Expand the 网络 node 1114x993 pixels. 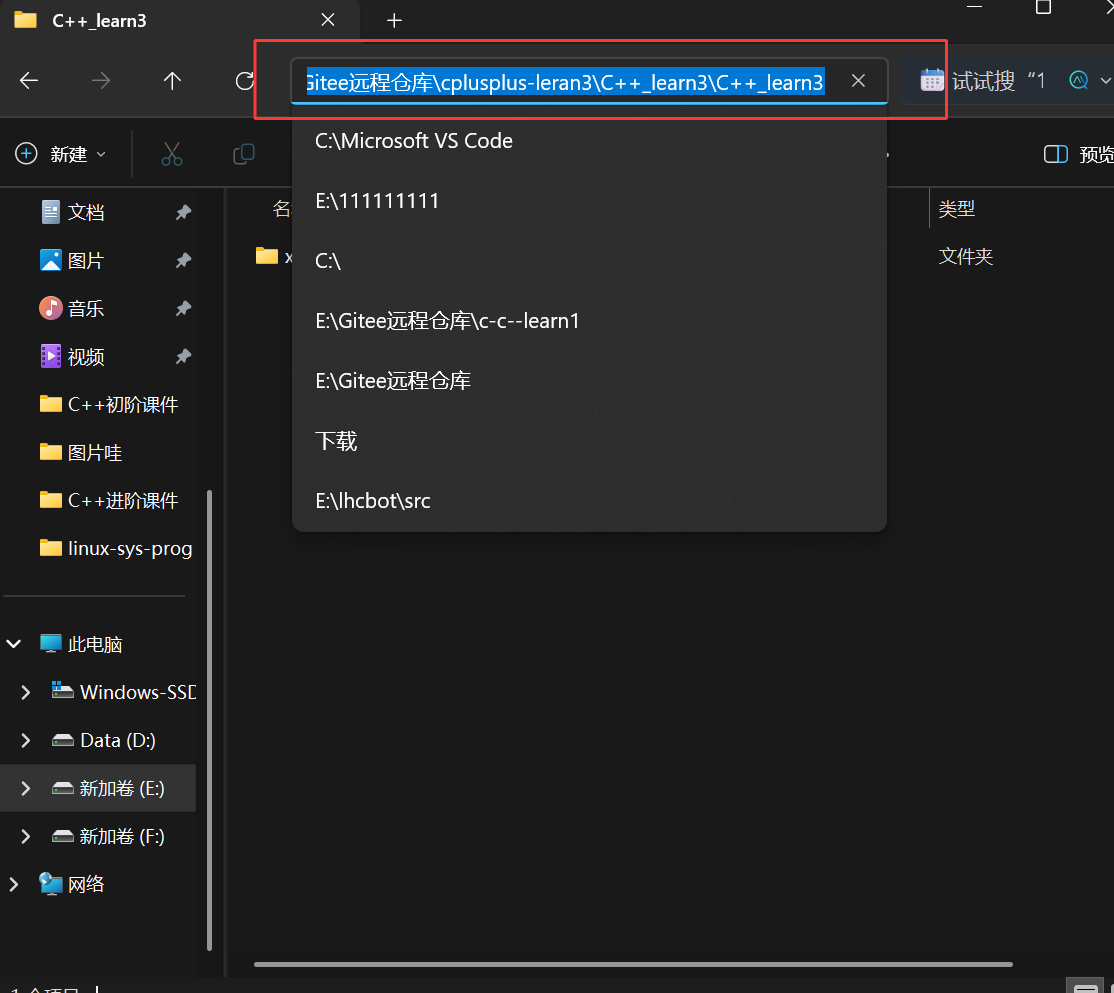pyautogui.click(x=13, y=884)
